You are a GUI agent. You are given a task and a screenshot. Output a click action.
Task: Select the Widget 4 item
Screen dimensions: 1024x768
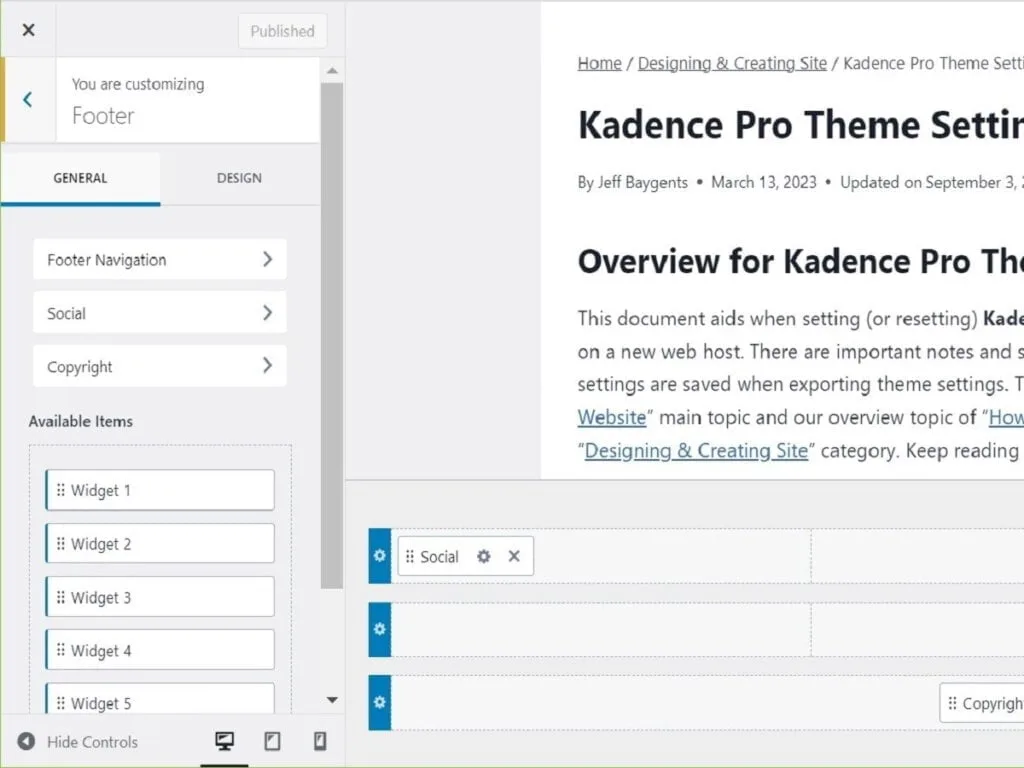[160, 650]
